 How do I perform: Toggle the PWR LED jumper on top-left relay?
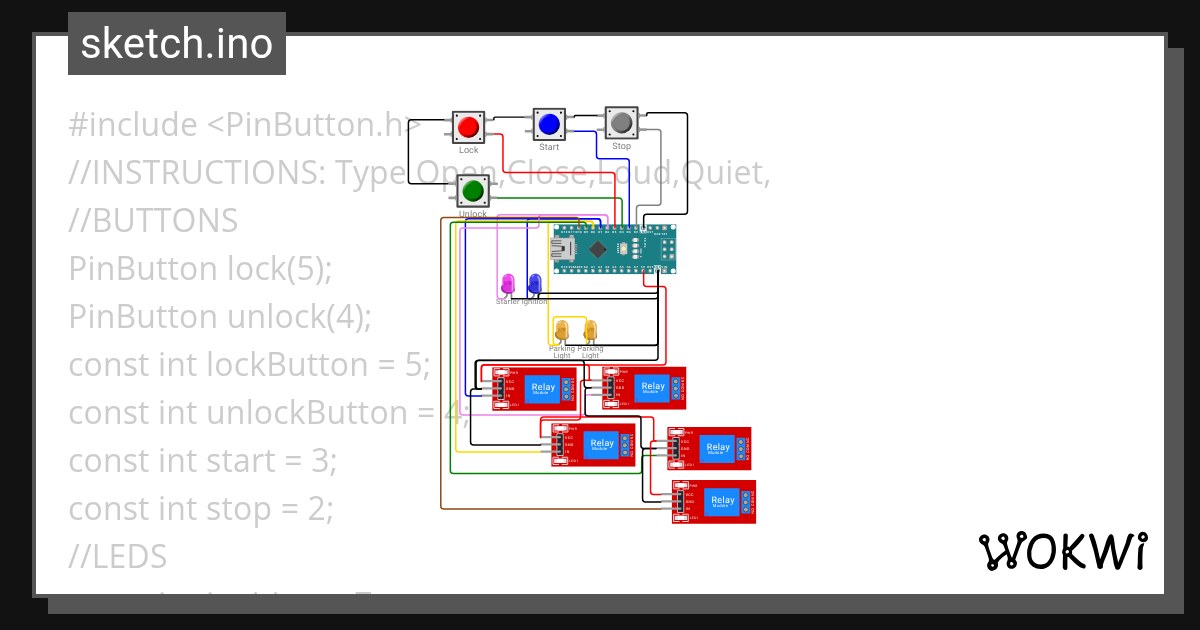(x=501, y=373)
